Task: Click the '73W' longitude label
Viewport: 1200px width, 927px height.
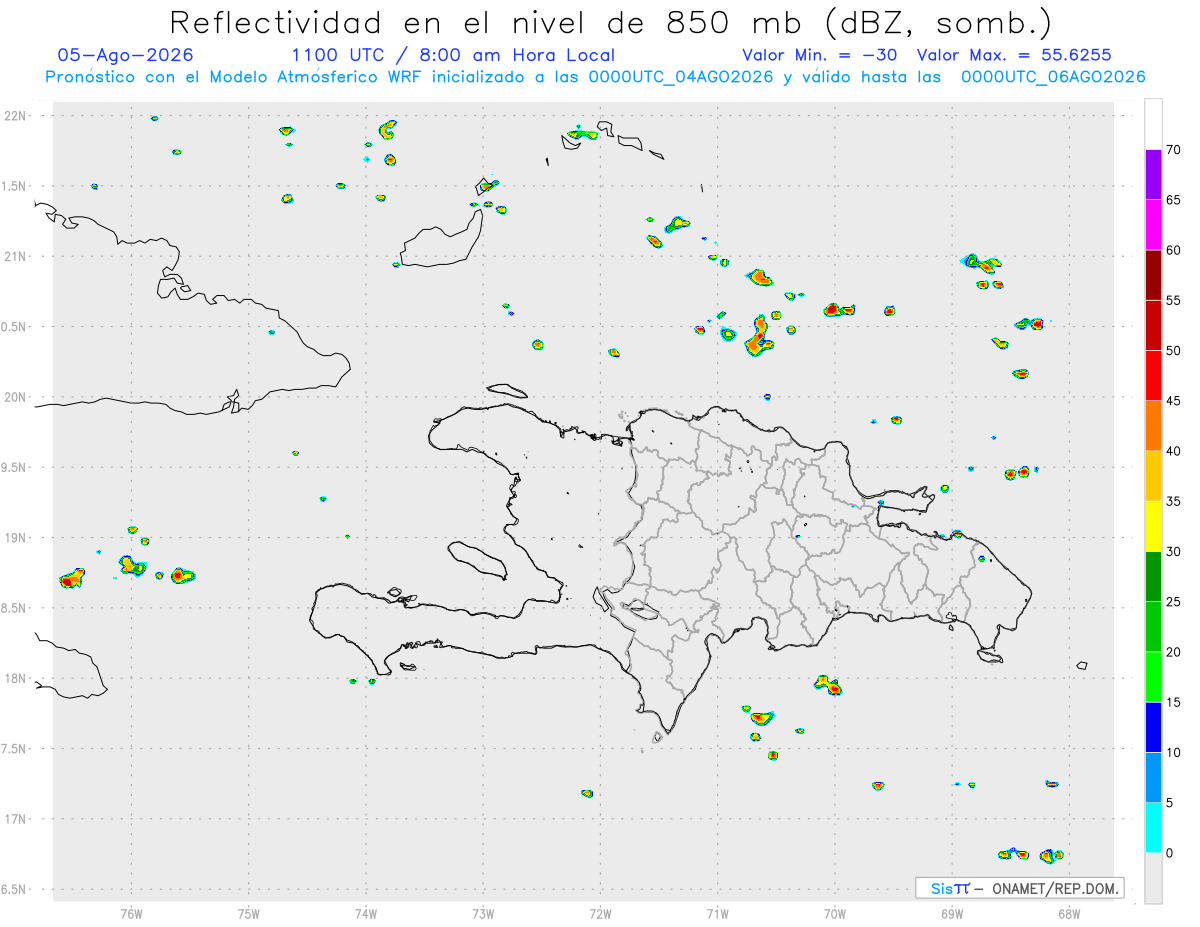Action: (483, 913)
